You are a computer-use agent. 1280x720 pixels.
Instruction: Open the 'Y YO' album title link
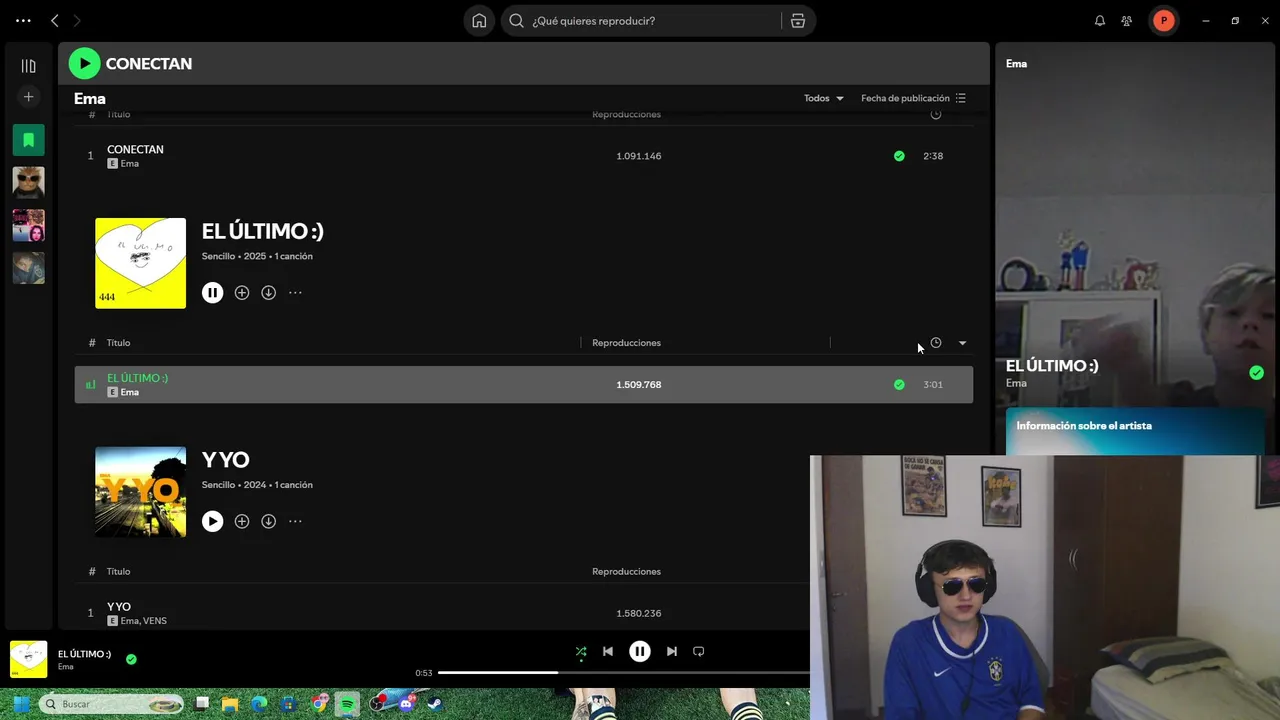coord(225,460)
